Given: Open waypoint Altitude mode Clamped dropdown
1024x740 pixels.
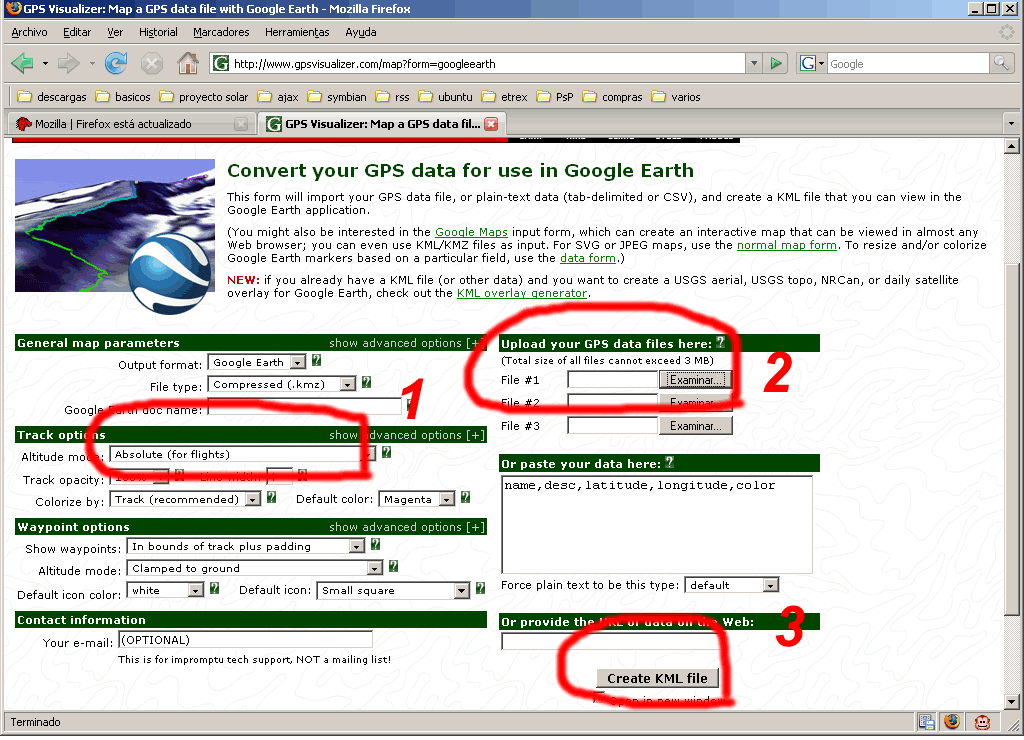Looking at the screenshot, I should [255, 569].
